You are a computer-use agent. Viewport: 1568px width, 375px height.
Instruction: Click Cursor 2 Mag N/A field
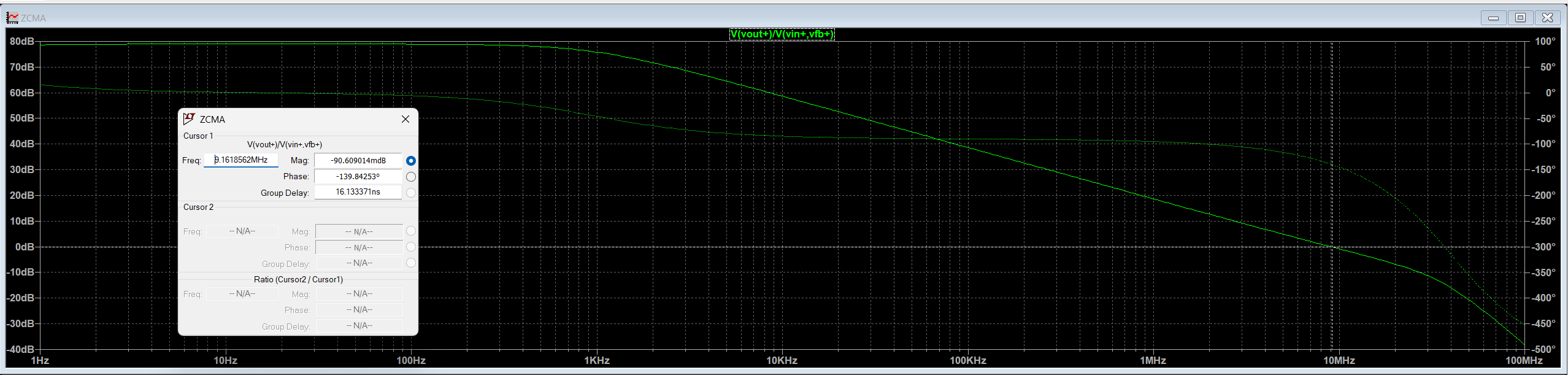pos(359,232)
